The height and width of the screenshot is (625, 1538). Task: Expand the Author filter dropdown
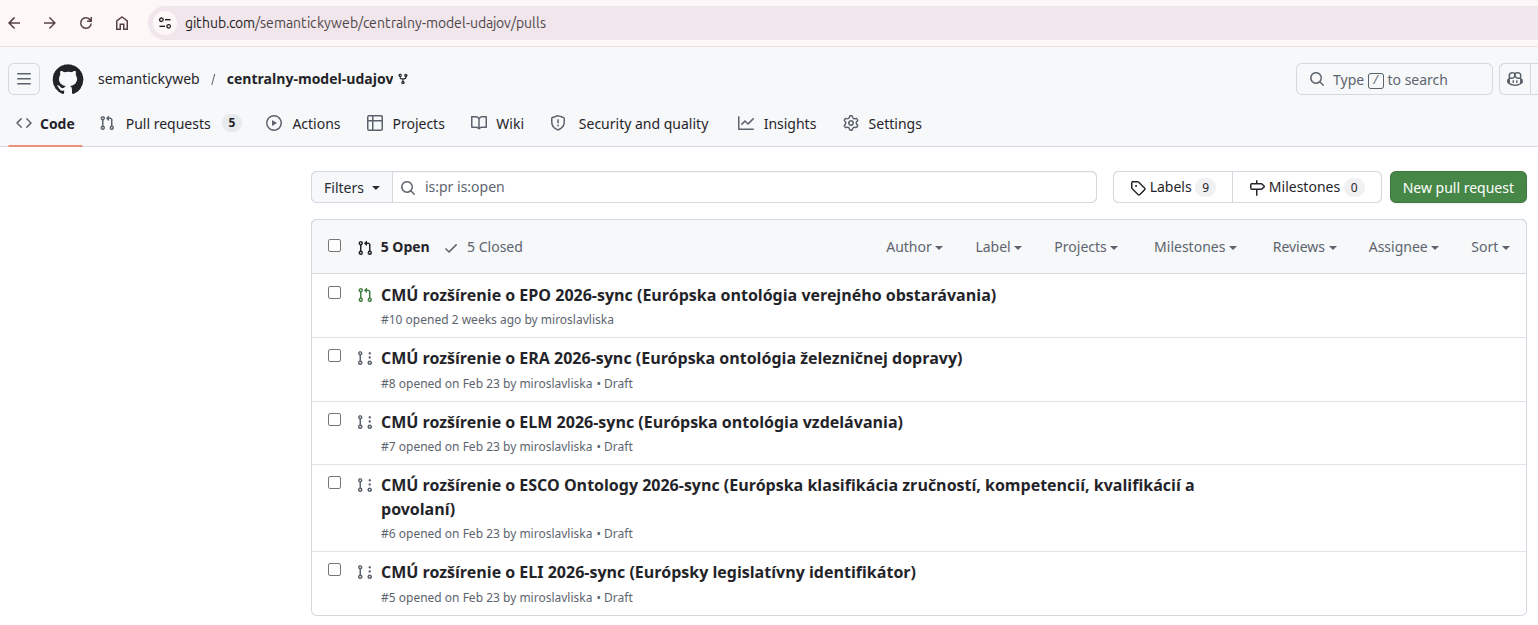913,247
